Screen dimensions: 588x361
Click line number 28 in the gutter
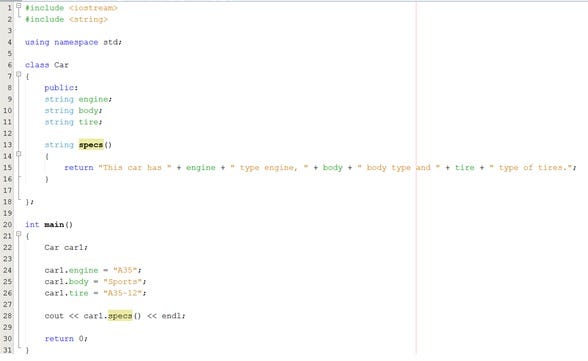[x=8, y=316]
